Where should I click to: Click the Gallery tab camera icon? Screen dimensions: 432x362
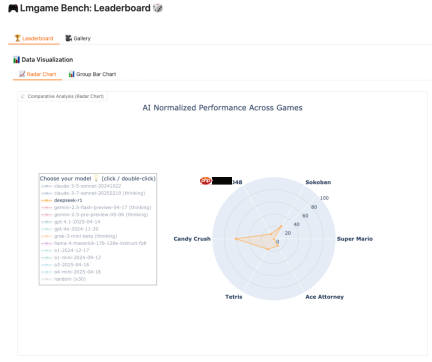[x=68, y=38]
